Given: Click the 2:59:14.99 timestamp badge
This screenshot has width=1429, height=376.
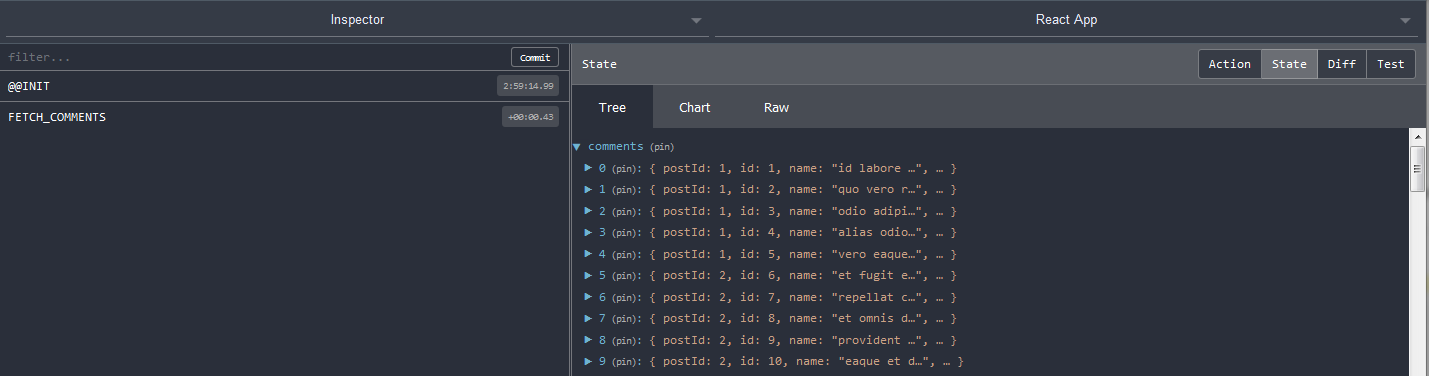Looking at the screenshot, I should pyautogui.click(x=528, y=86).
